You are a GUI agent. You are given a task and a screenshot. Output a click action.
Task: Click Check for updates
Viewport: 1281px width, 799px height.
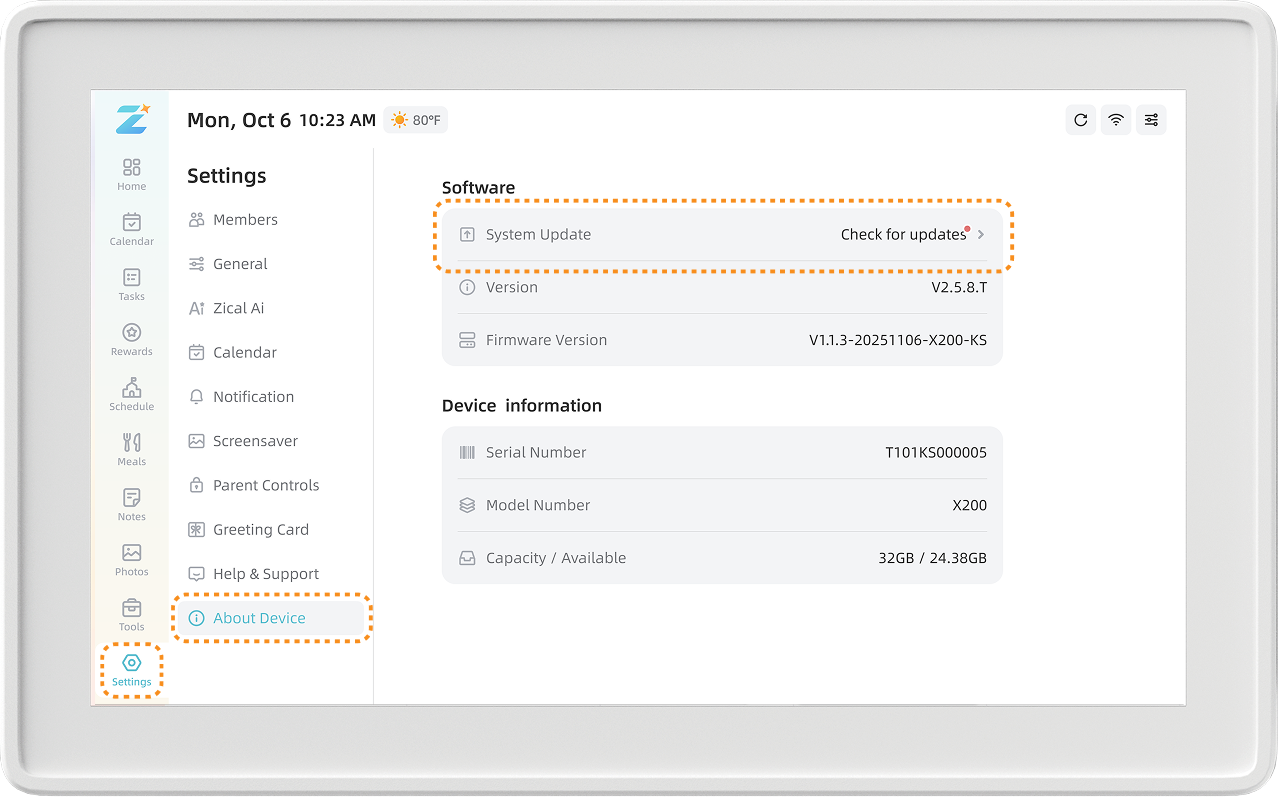point(904,235)
